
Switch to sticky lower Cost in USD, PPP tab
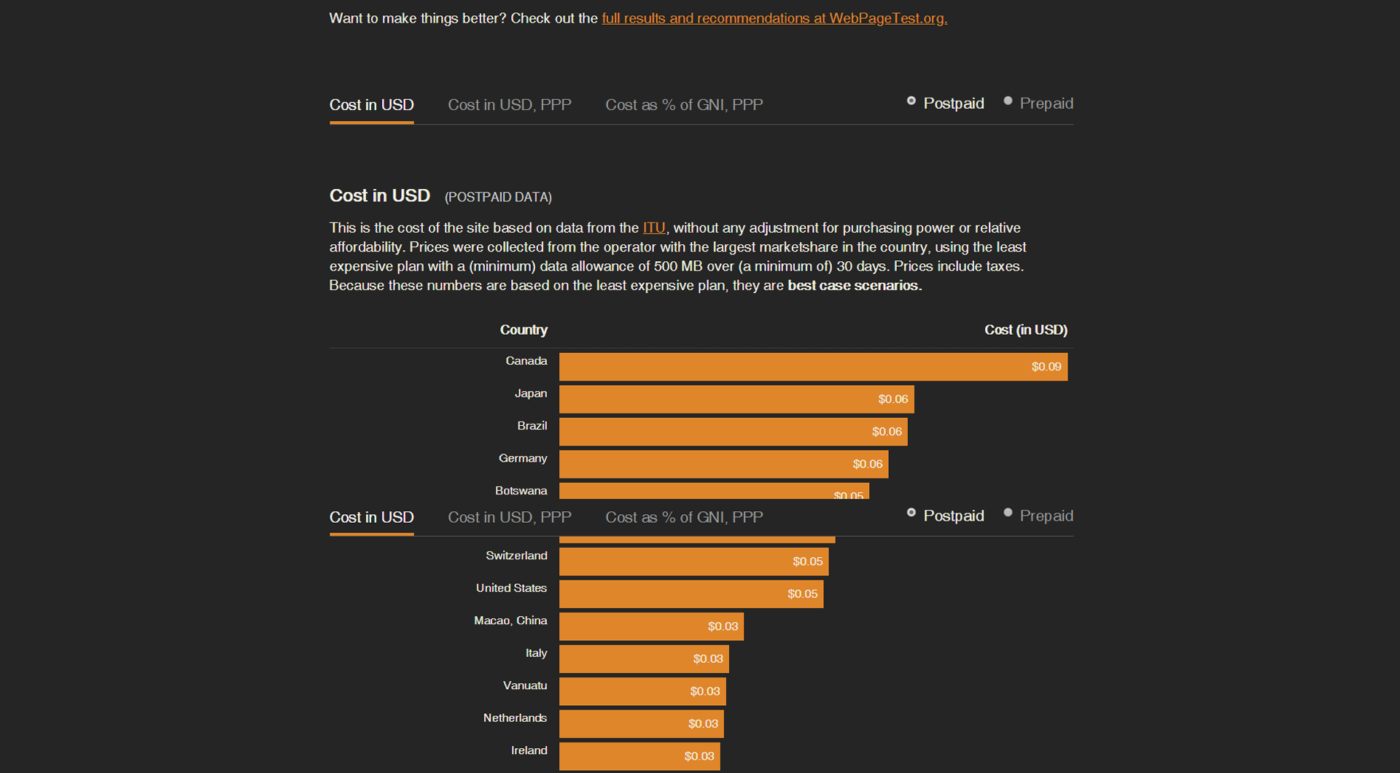509,517
